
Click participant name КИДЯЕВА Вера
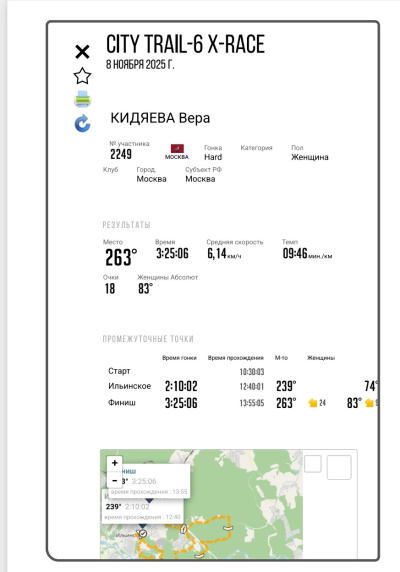tap(160, 118)
